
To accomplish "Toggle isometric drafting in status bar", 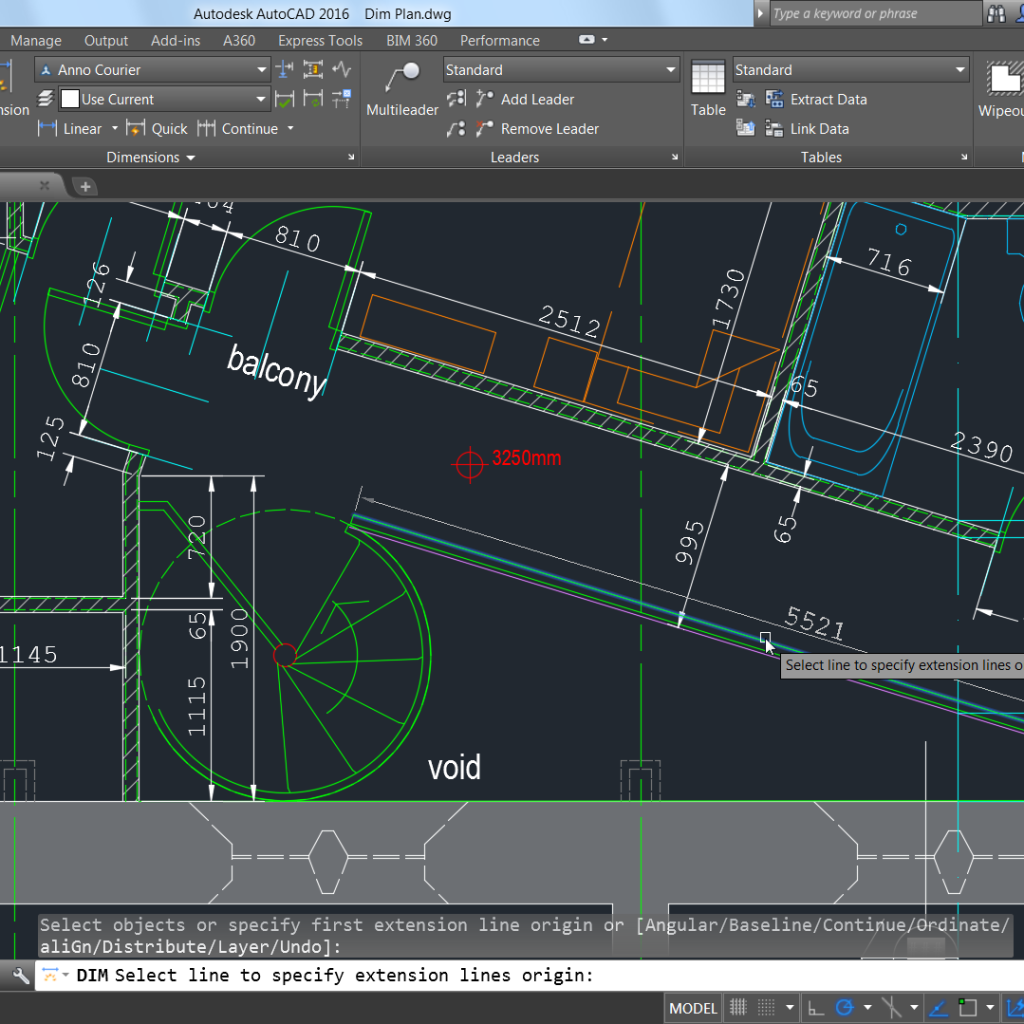I will pyautogui.click(x=891, y=1008).
